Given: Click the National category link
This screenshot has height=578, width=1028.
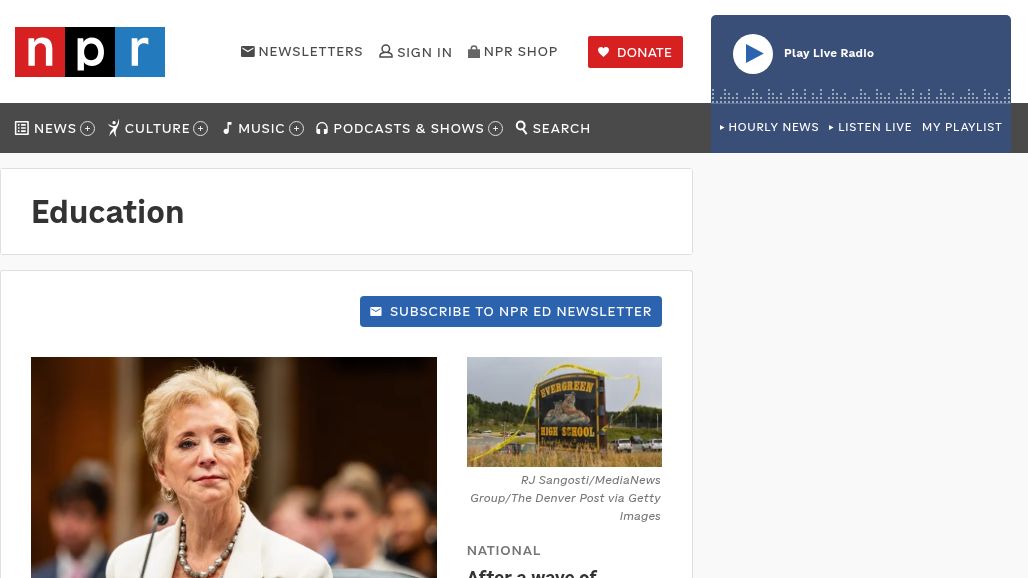Looking at the screenshot, I should point(504,550).
